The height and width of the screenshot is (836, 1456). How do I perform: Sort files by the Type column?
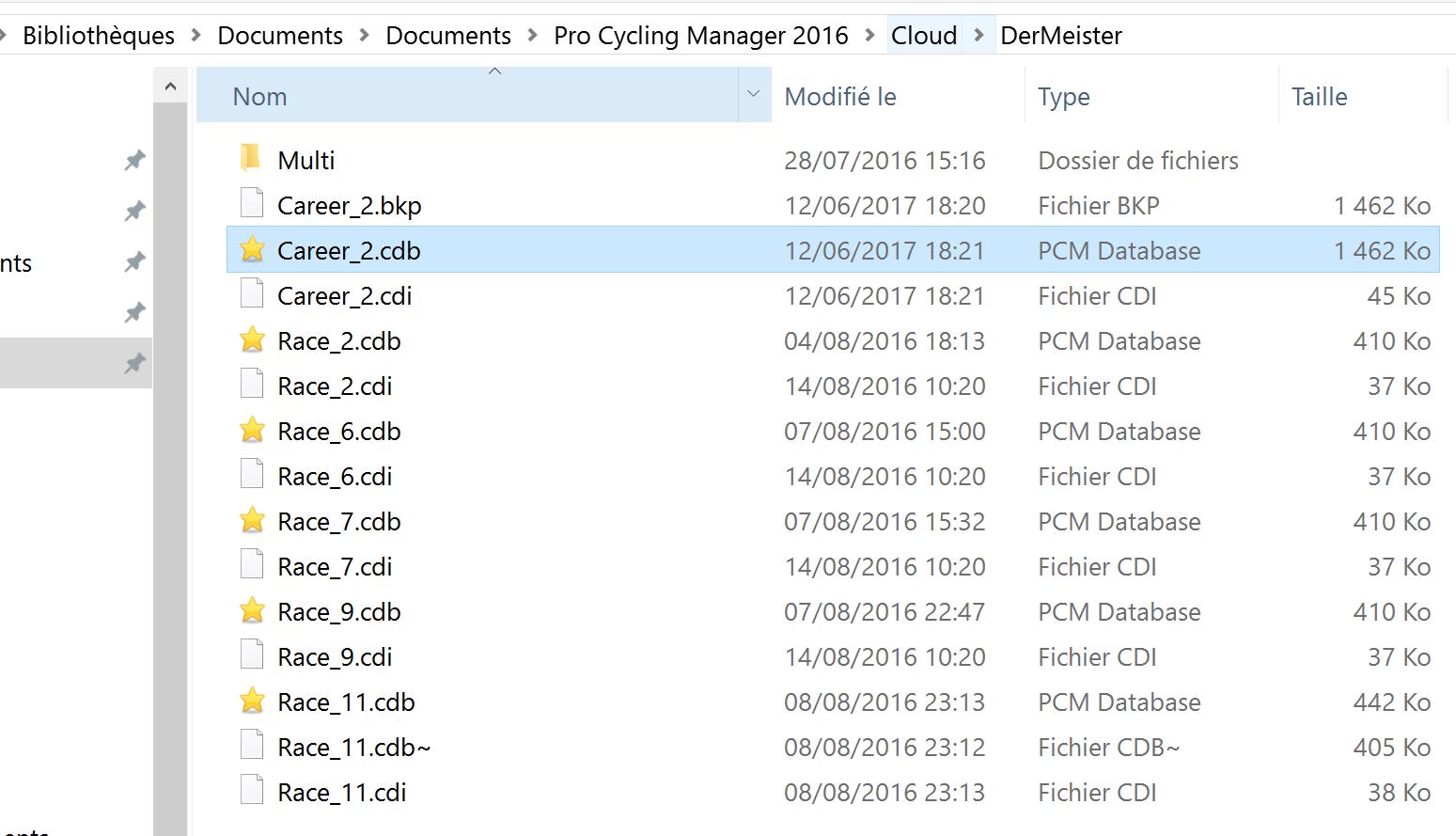[x=1063, y=97]
